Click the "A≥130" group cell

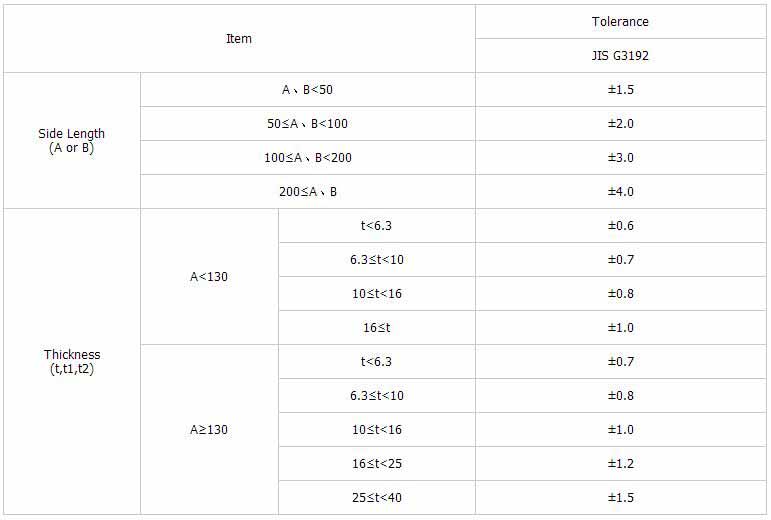pos(209,430)
